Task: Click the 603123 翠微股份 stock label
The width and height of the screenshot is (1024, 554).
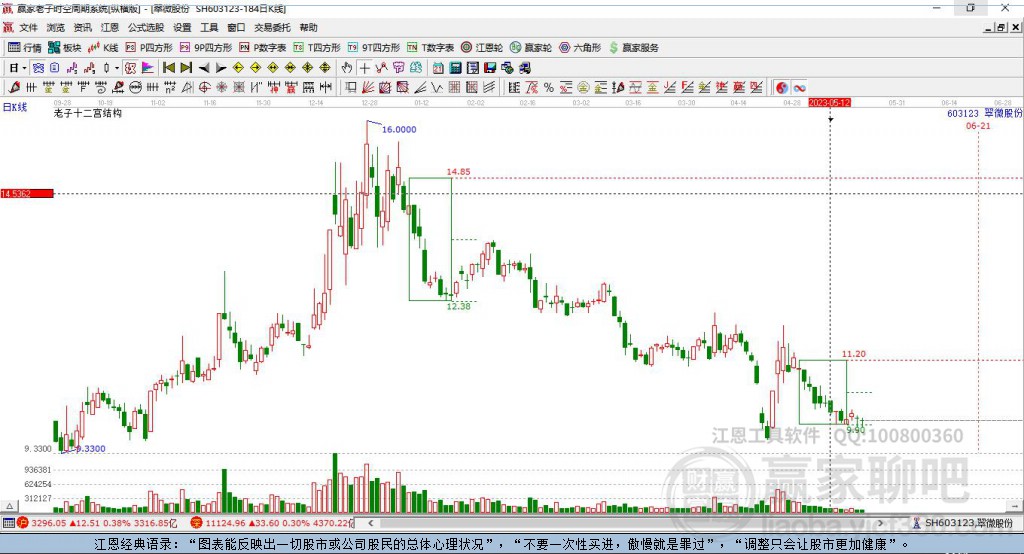Action: pos(984,113)
